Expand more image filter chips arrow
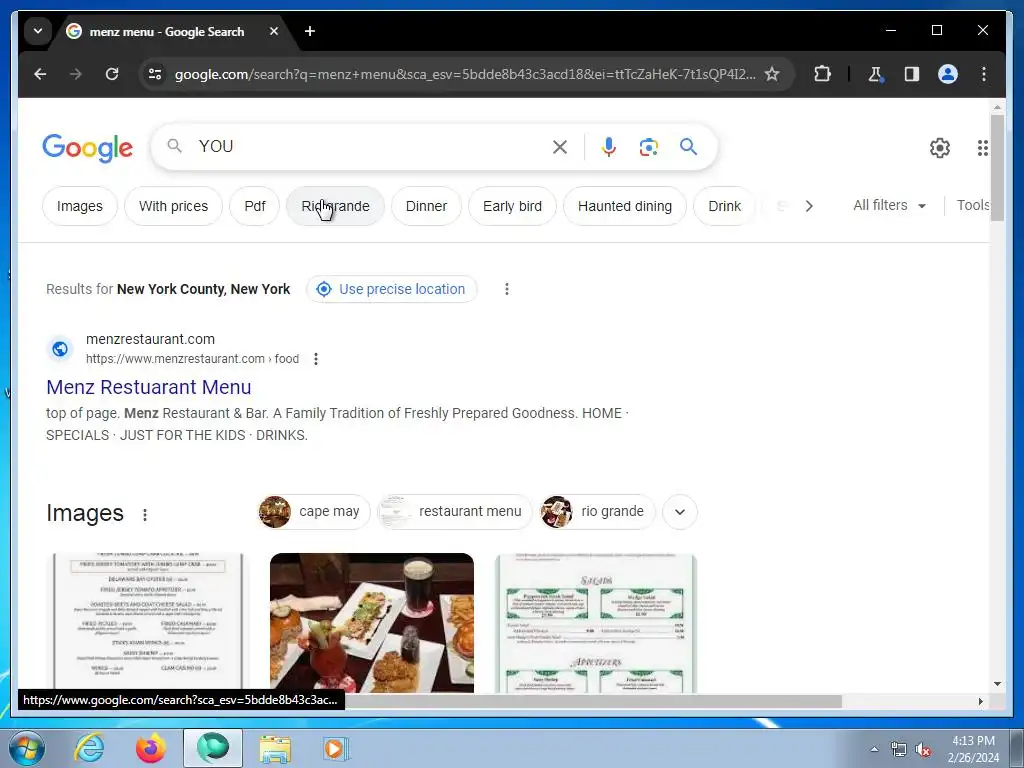 (680, 512)
